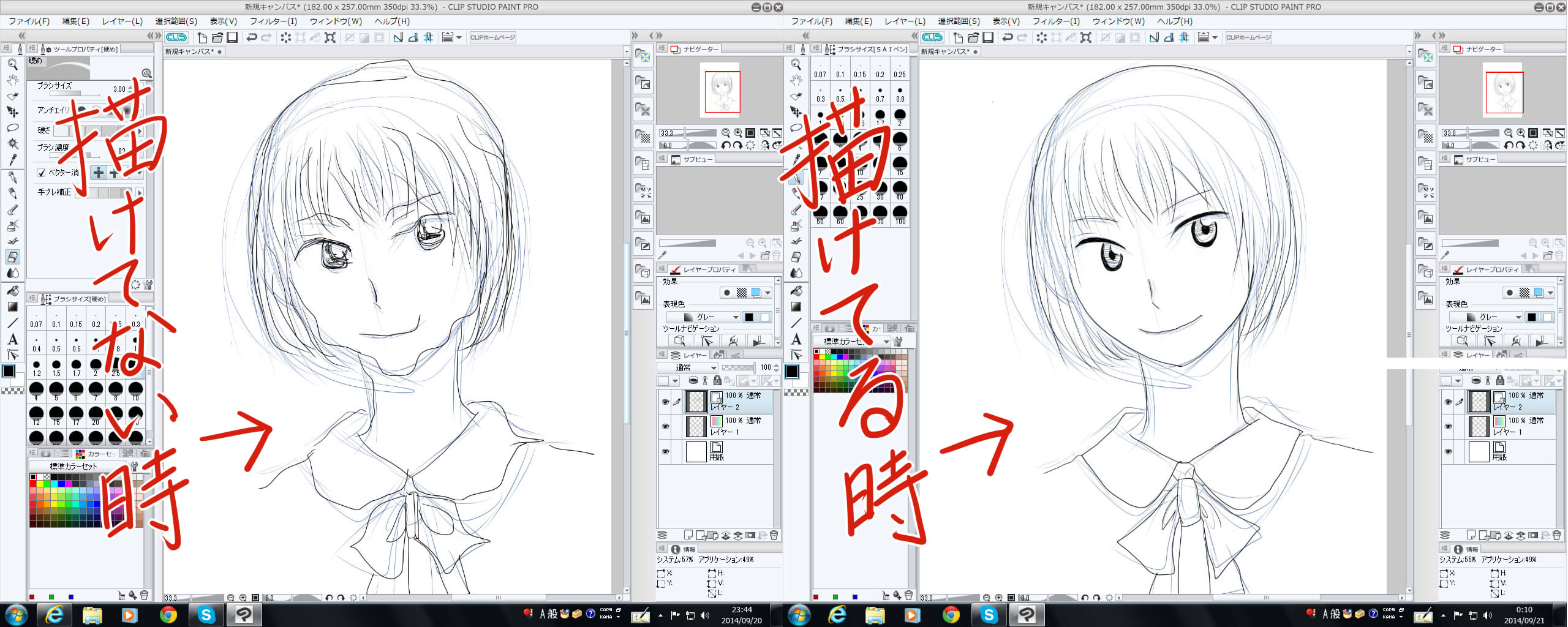
Task: Open the 通常 blend mode dropdown in left window
Action: click(x=687, y=367)
